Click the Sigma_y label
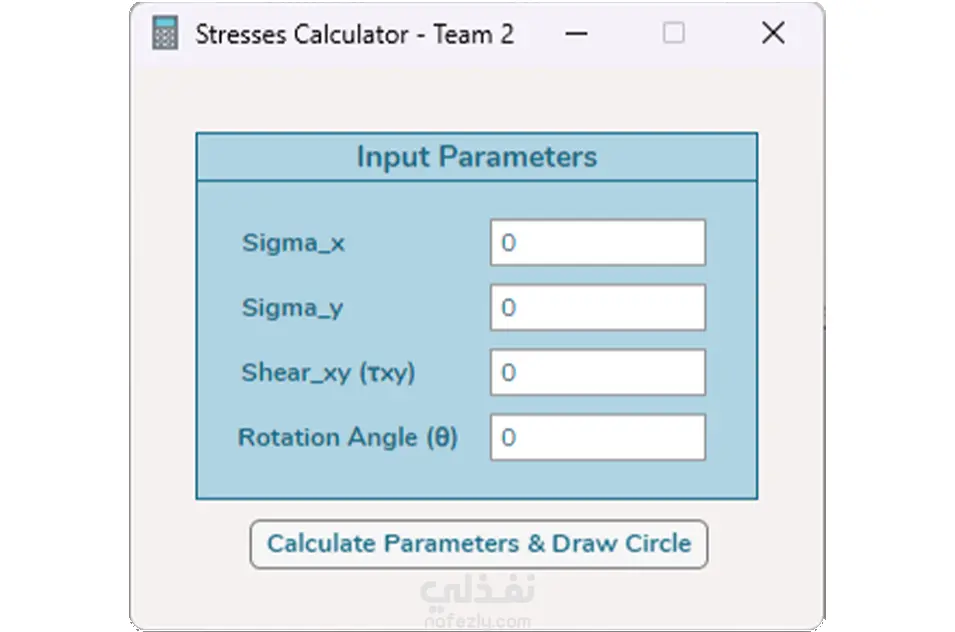The height and width of the screenshot is (632, 955). click(x=292, y=308)
